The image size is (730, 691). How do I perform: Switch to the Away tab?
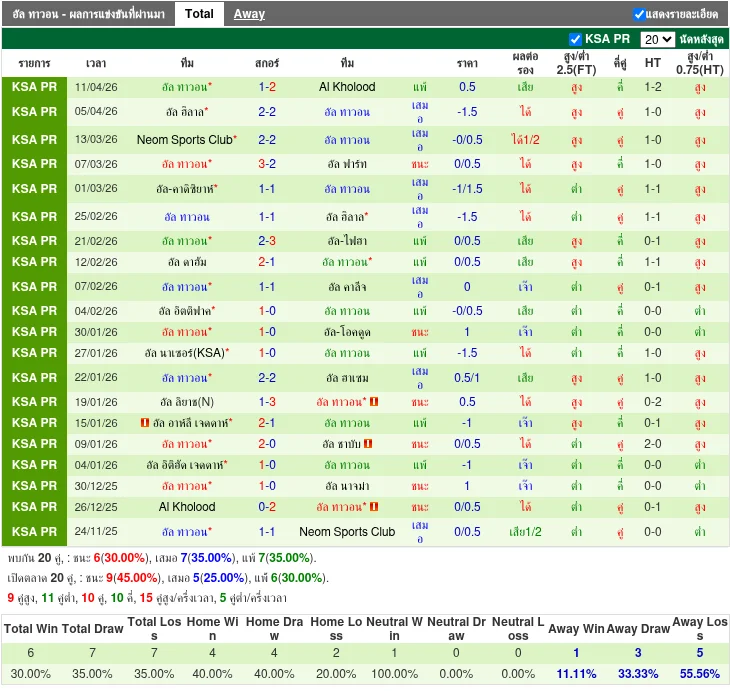(x=249, y=14)
